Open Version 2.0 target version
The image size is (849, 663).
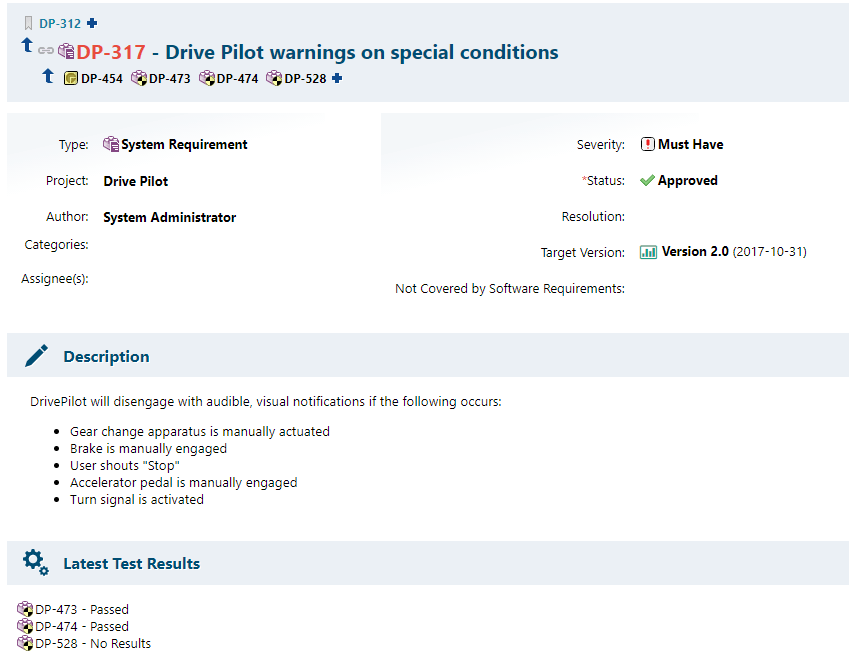(x=695, y=252)
